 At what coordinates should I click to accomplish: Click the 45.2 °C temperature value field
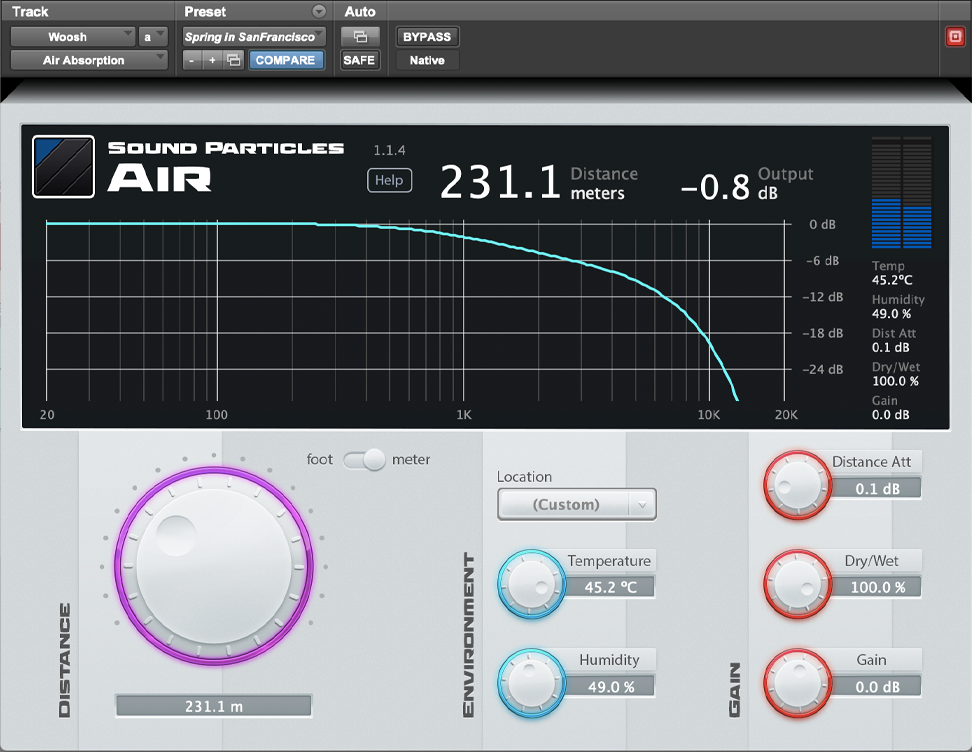611,587
